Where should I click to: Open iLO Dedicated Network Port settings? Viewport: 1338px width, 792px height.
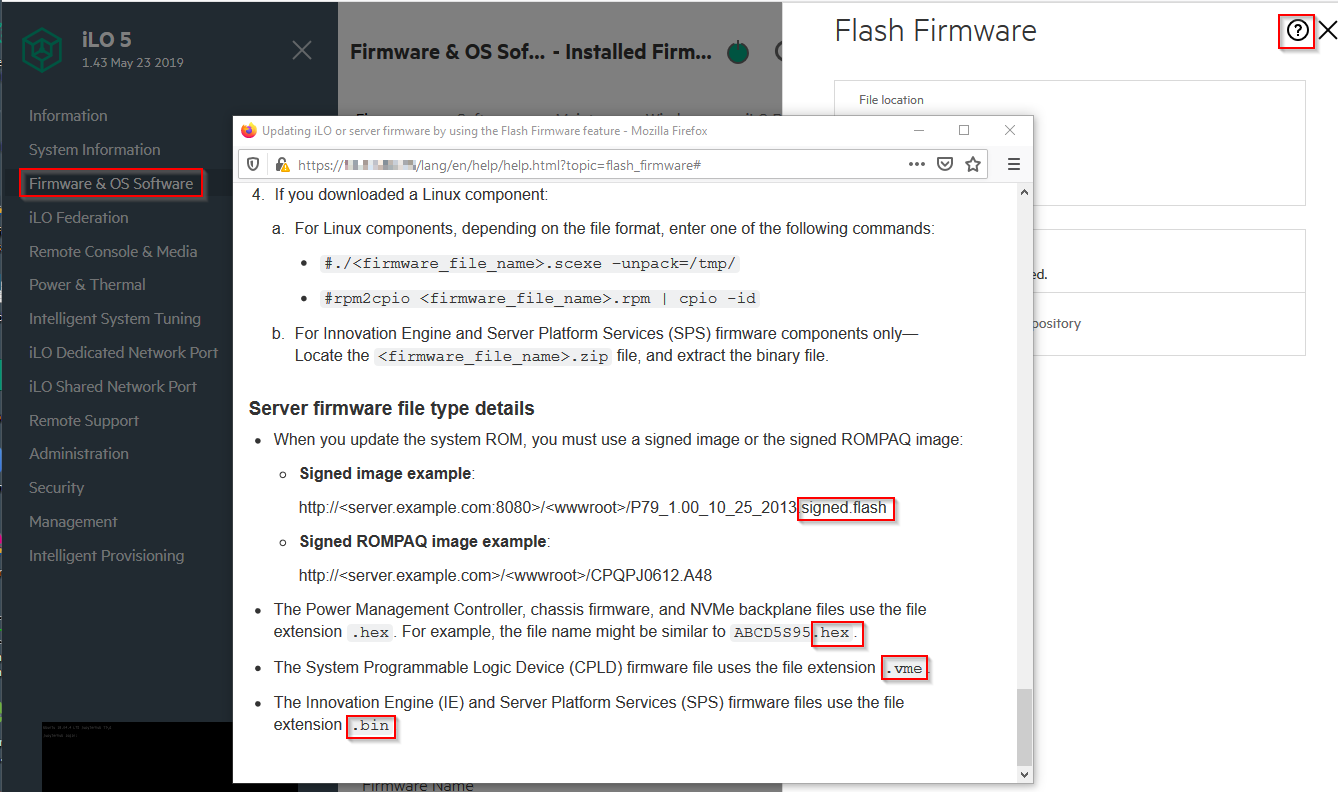coord(123,353)
